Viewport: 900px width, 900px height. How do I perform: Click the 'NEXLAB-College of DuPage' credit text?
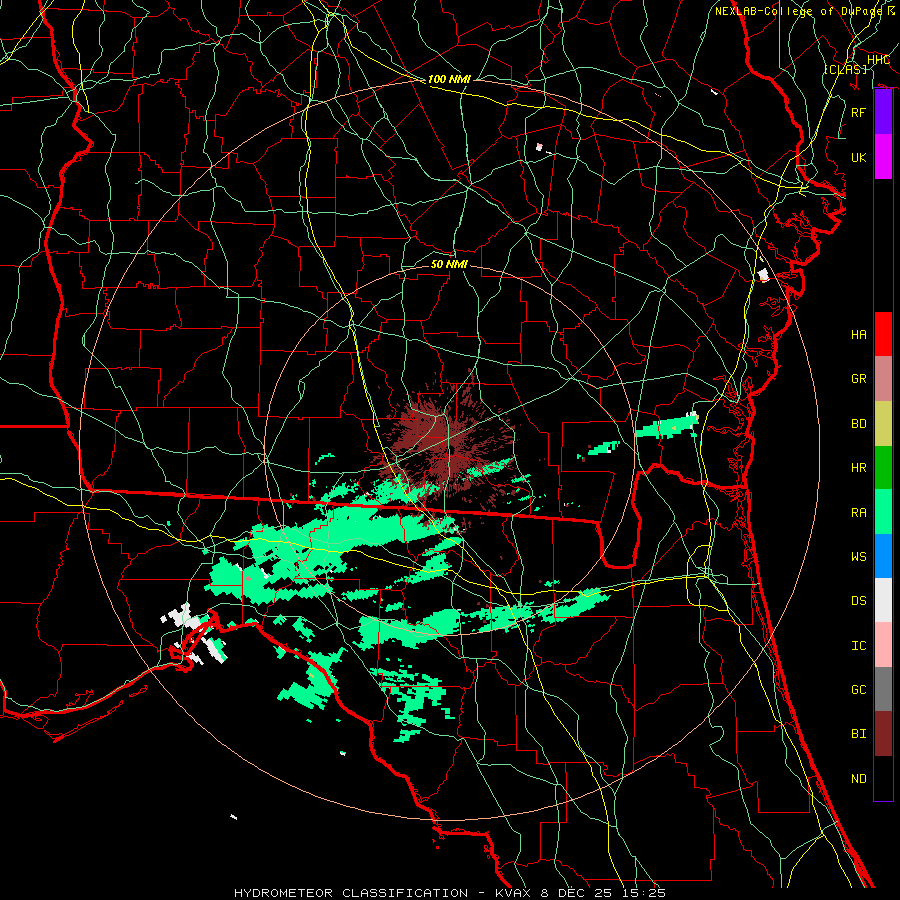click(x=798, y=11)
